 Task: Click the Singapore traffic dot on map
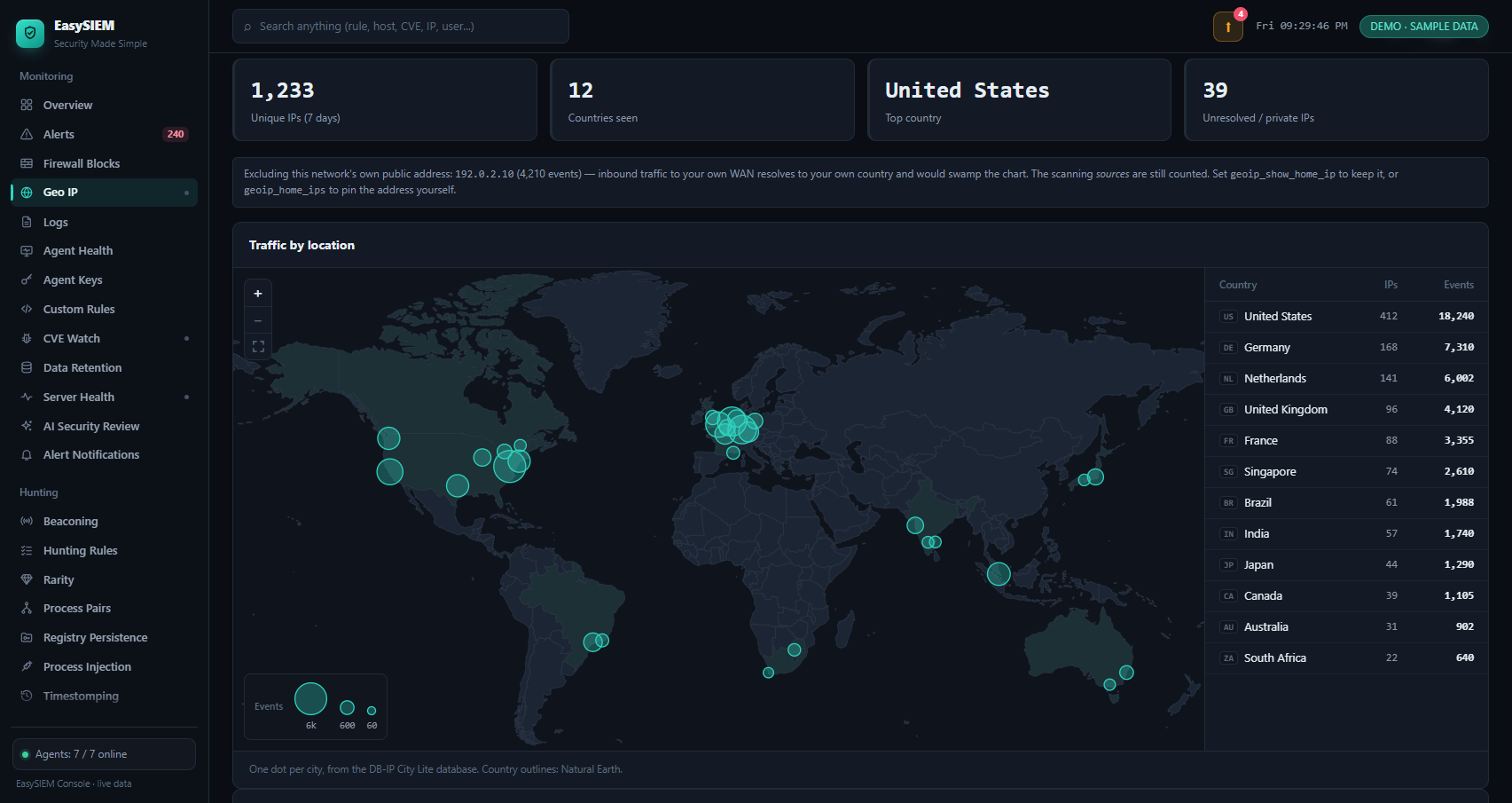(999, 574)
